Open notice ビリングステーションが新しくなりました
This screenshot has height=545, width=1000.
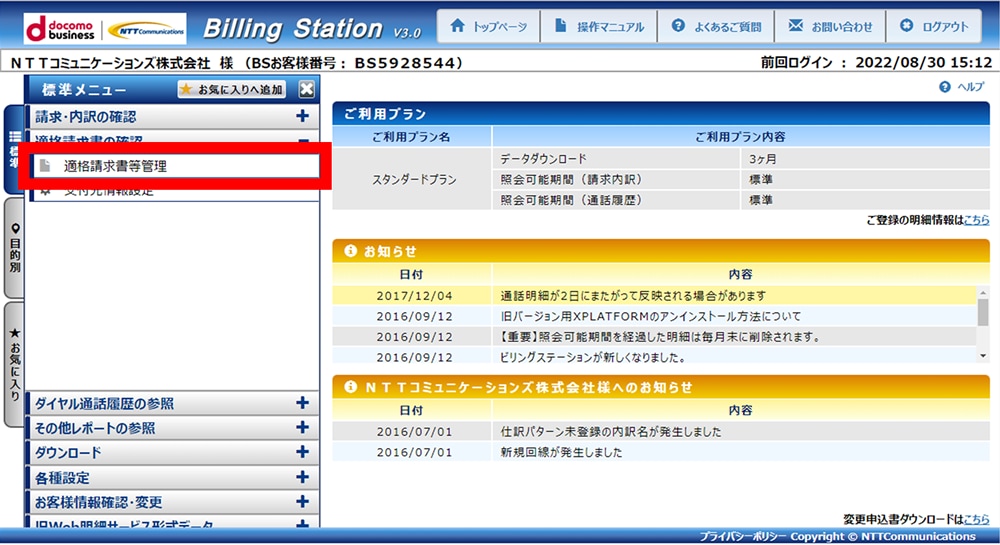593,357
